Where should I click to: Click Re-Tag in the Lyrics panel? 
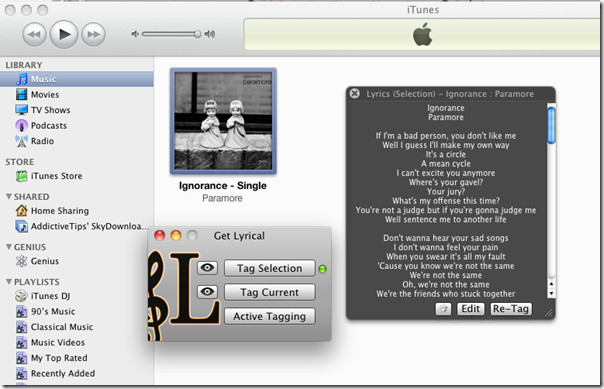(511, 309)
